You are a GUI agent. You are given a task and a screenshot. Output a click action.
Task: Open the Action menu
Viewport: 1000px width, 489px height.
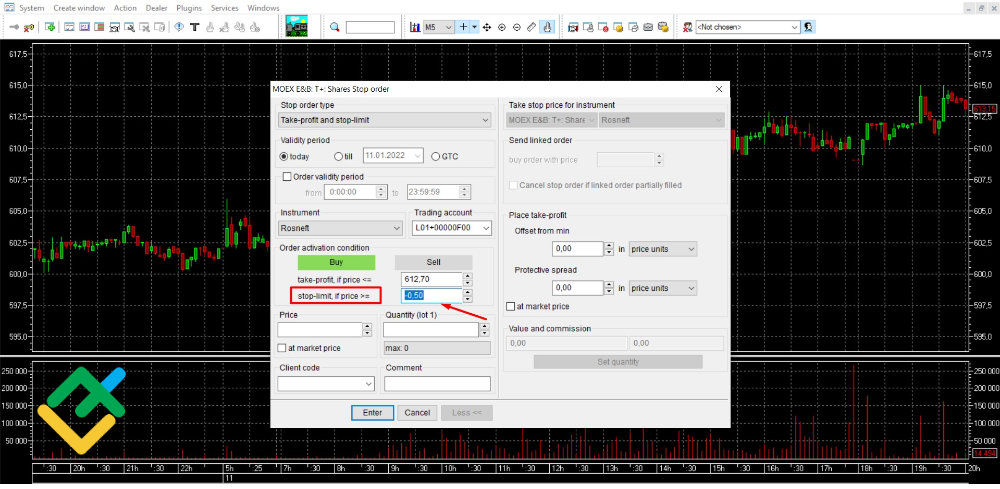point(125,8)
